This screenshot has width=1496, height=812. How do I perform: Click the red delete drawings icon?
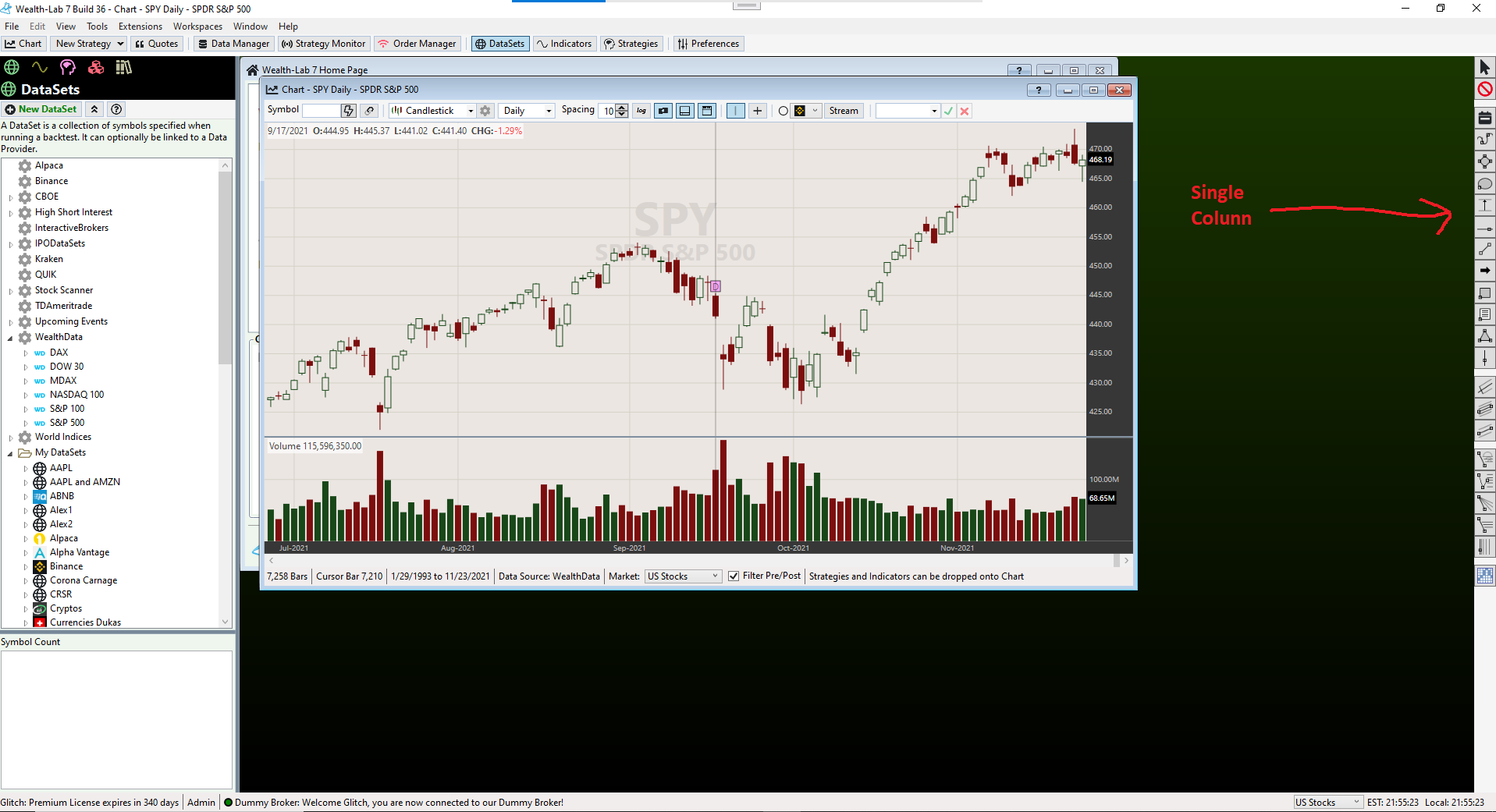click(1484, 90)
